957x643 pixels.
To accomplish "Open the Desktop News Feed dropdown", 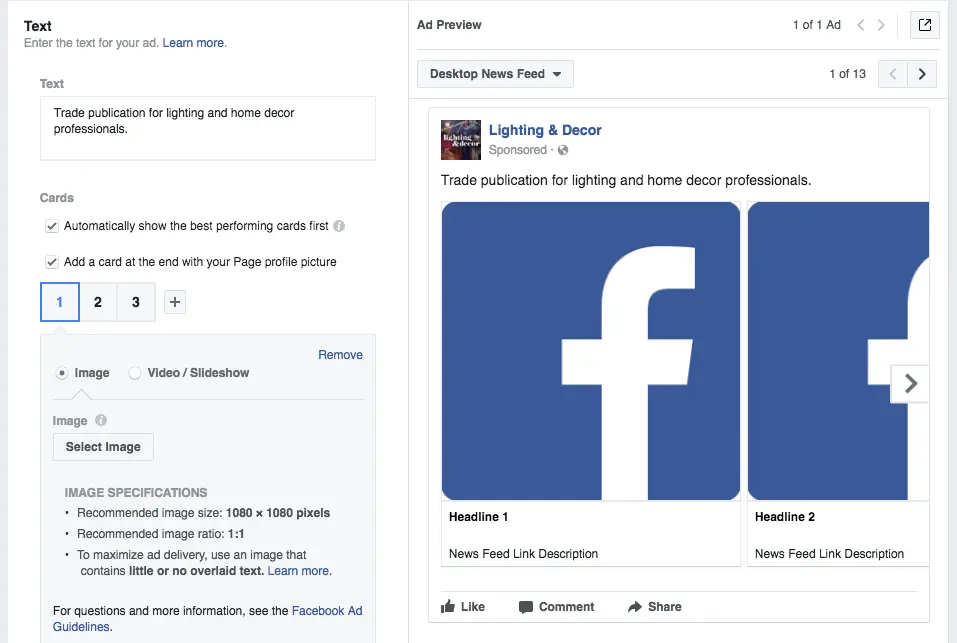I will pyautogui.click(x=495, y=74).
